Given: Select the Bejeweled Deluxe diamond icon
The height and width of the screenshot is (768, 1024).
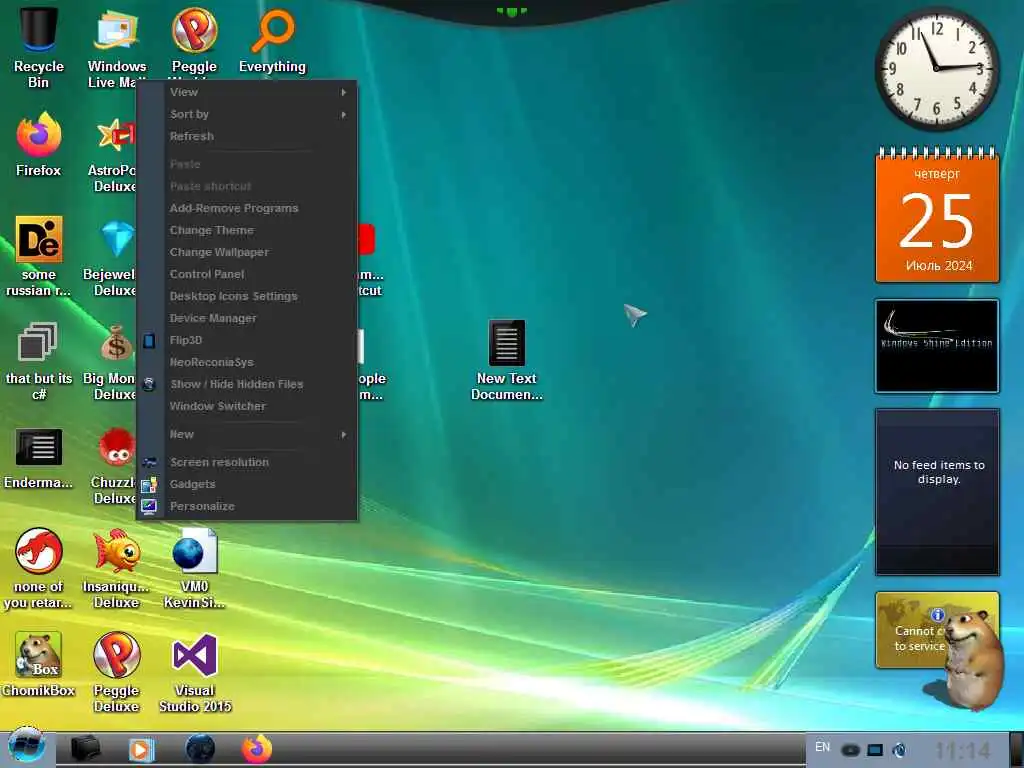Looking at the screenshot, I should [112, 257].
